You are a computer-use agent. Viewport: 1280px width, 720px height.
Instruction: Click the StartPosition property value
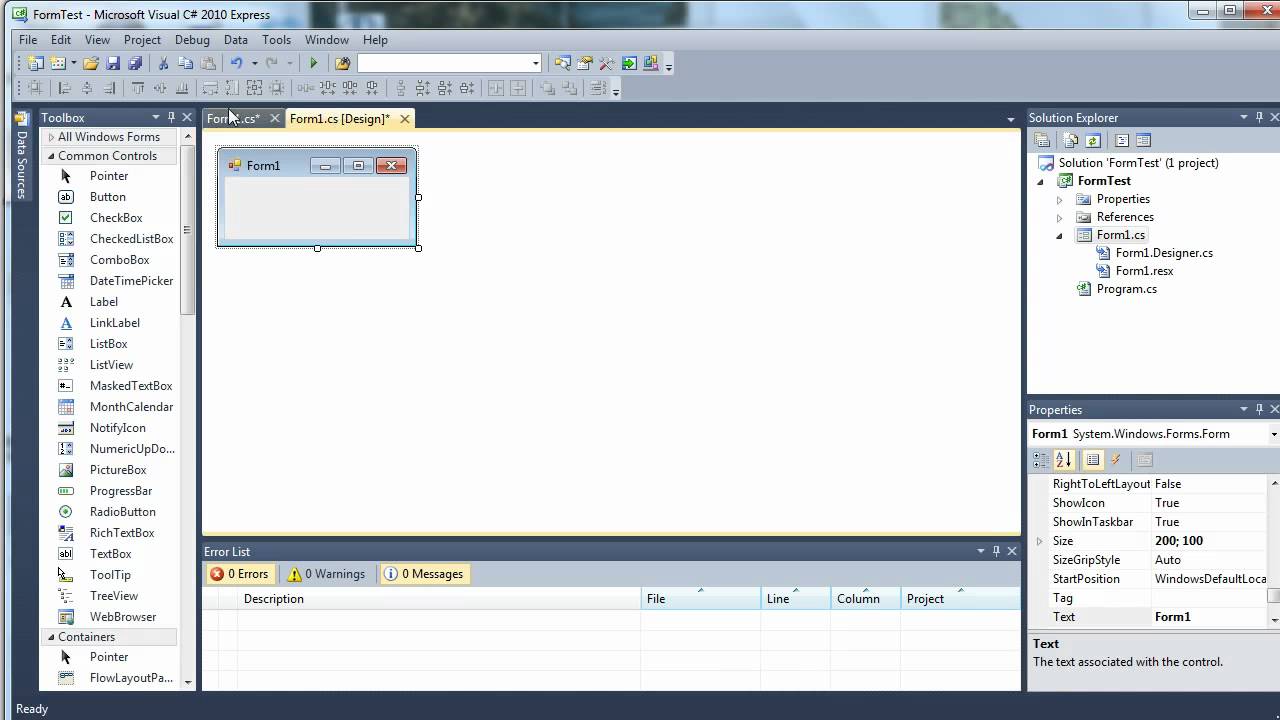[1209, 579]
